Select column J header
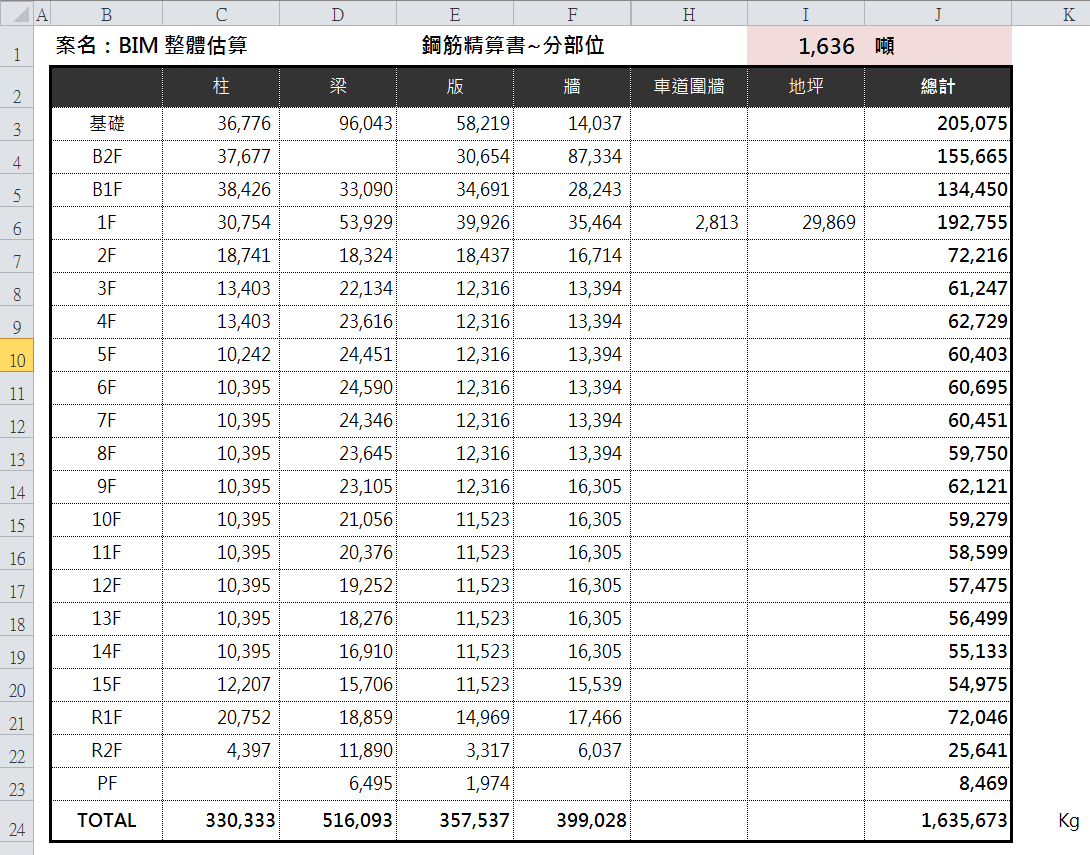The width and height of the screenshot is (1090, 855). tap(937, 13)
